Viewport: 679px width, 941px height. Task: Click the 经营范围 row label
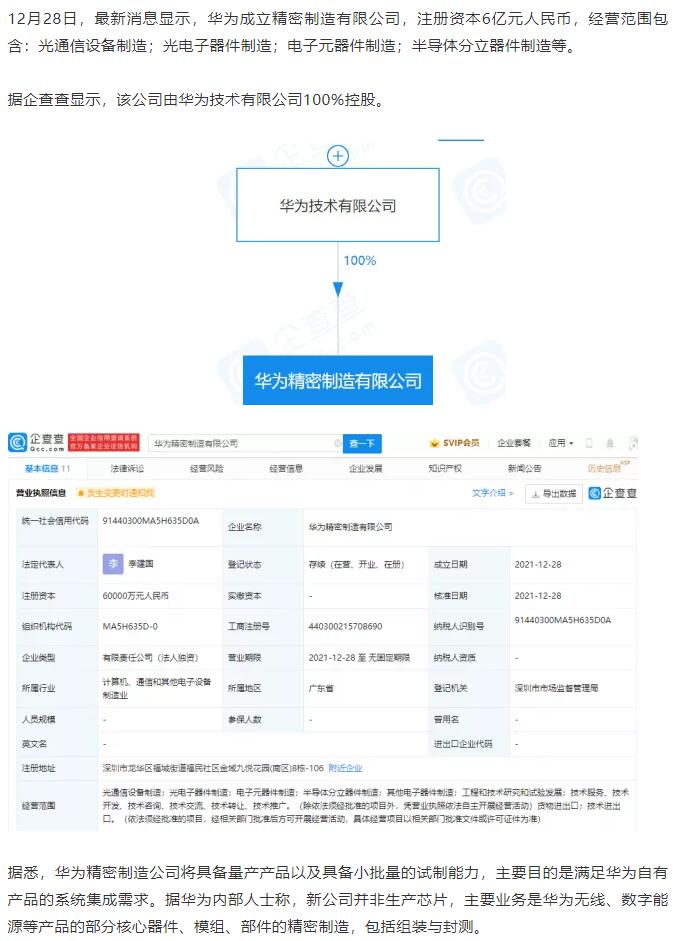(x=38, y=805)
